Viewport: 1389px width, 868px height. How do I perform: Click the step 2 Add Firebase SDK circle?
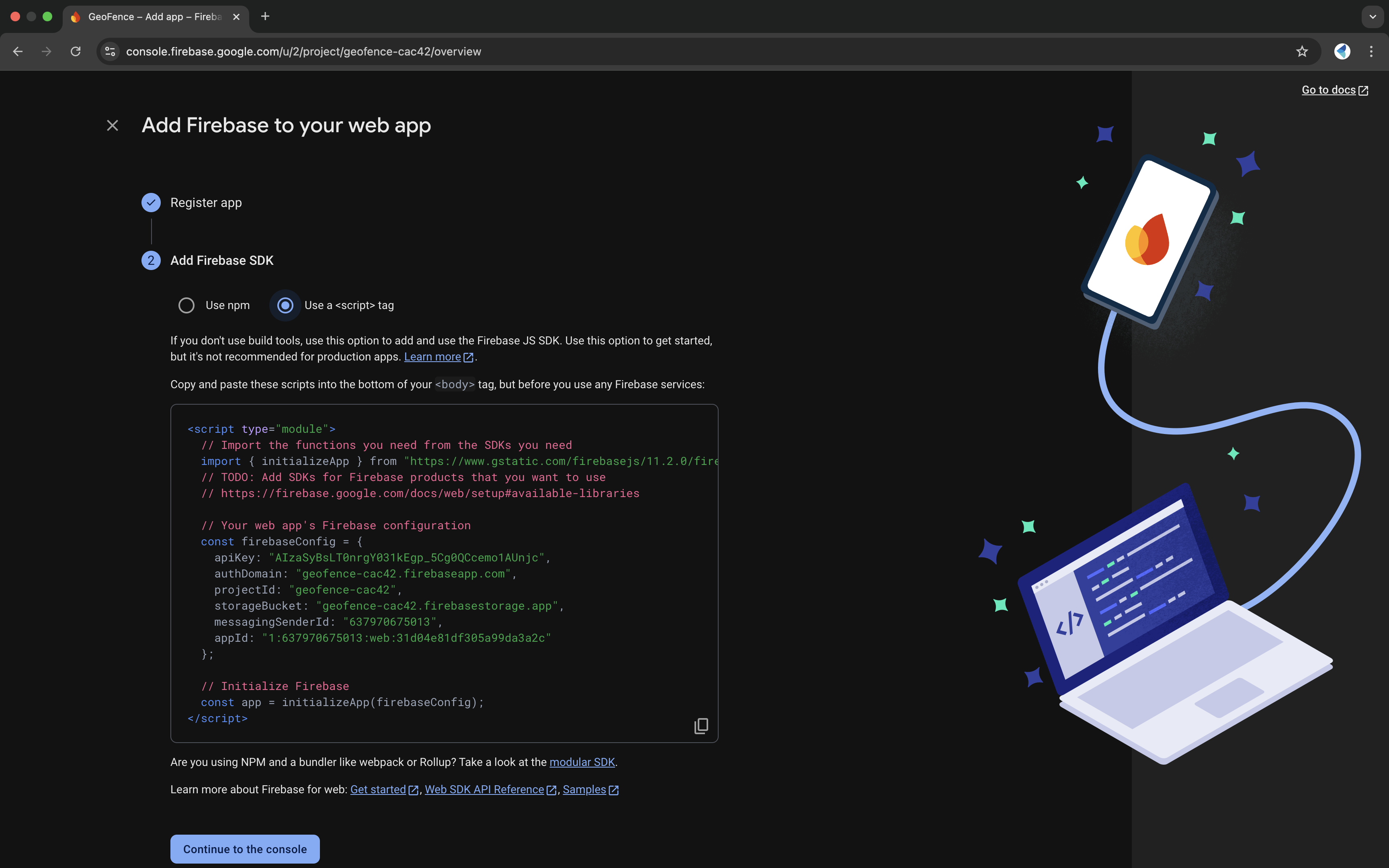pyautogui.click(x=150, y=260)
